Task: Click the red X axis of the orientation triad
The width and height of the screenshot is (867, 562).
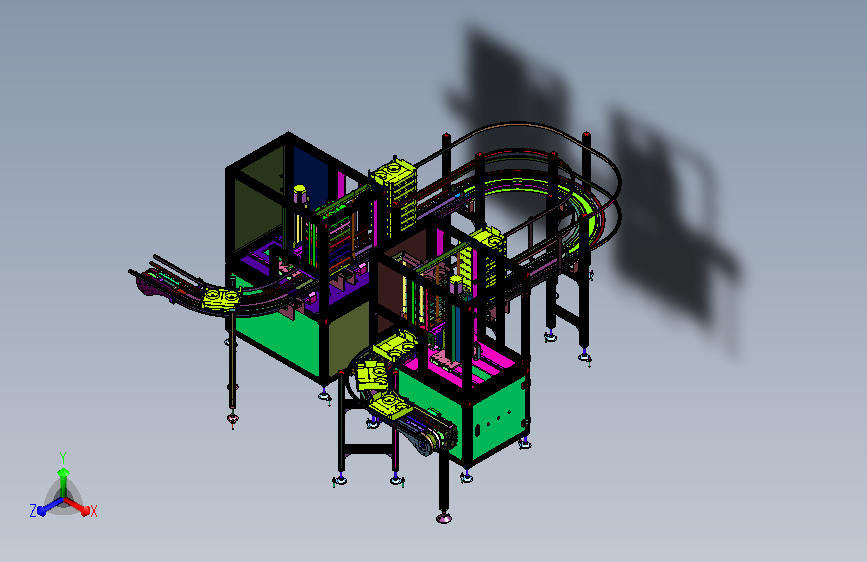Action: point(77,506)
